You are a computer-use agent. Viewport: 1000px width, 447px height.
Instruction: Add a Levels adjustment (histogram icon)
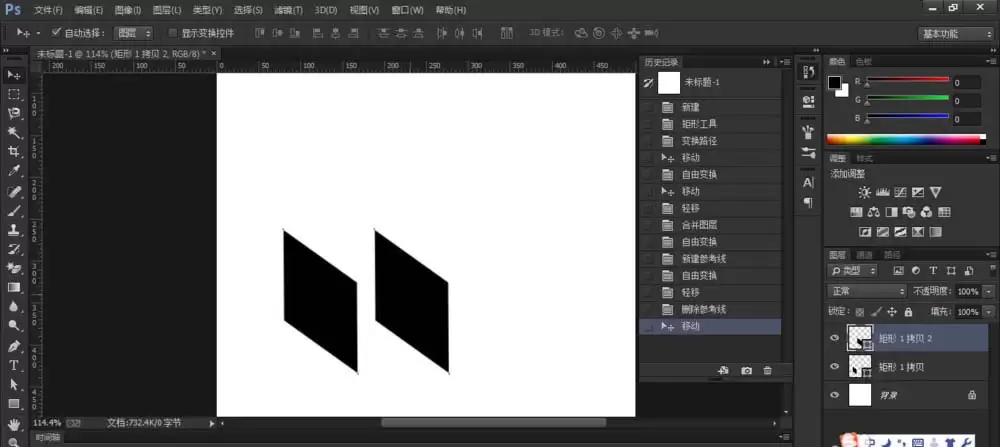pos(883,192)
